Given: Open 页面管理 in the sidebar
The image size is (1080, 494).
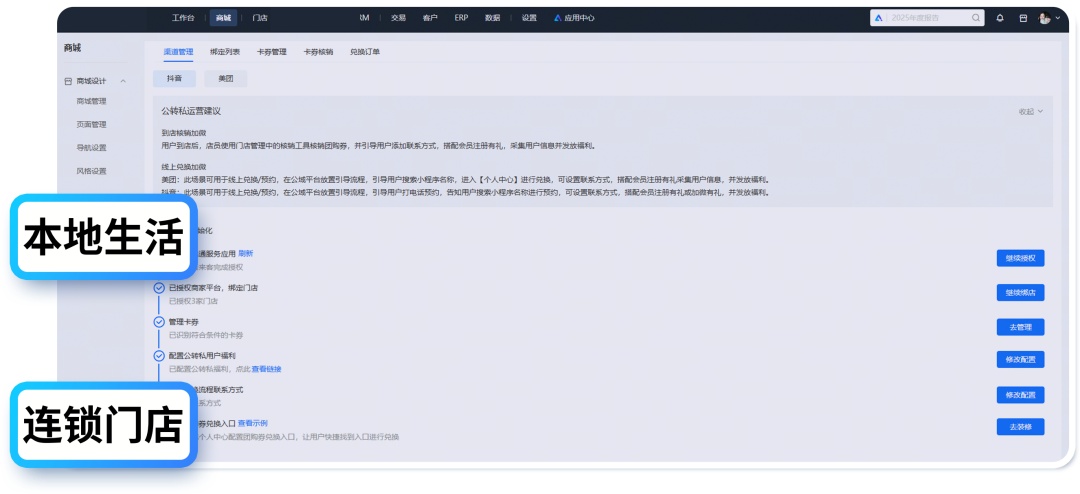Looking at the screenshot, I should [x=91, y=125].
